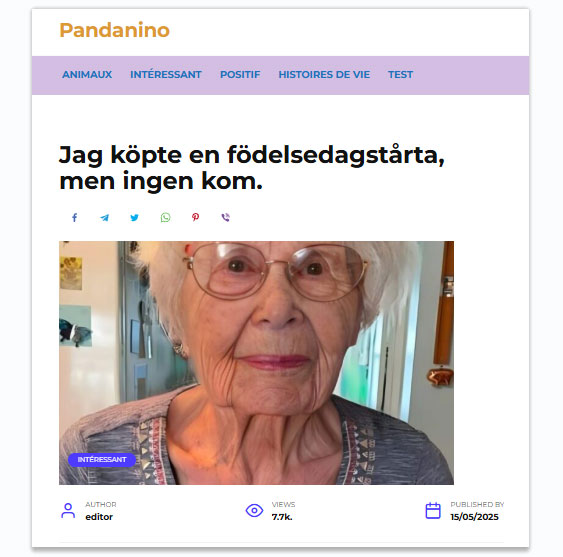Open the ANIMAUX menu section
Screen dimensions: 563x557
(87, 75)
